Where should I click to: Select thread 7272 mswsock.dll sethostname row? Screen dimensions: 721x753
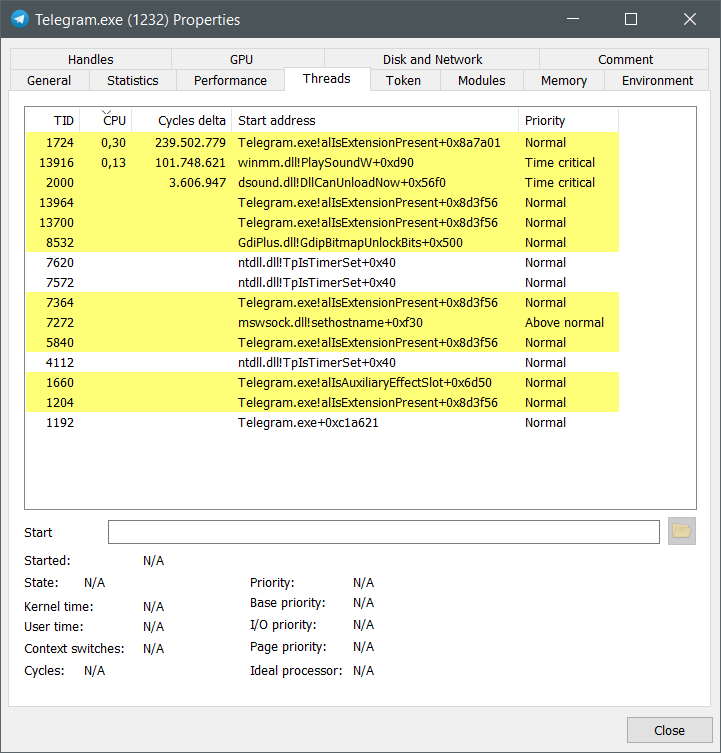pos(322,323)
